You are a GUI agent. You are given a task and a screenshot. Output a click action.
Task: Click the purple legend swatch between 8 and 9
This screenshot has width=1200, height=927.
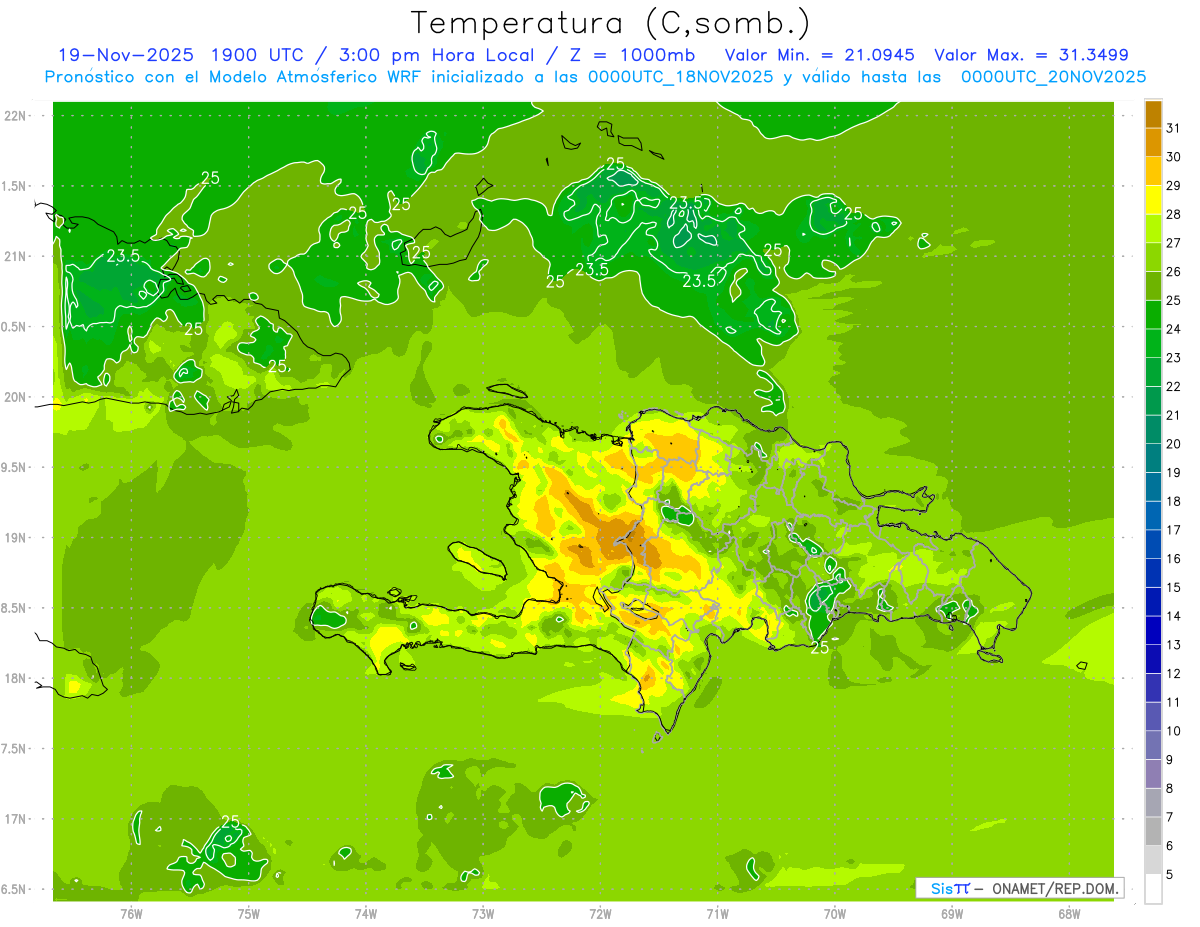1153,774
